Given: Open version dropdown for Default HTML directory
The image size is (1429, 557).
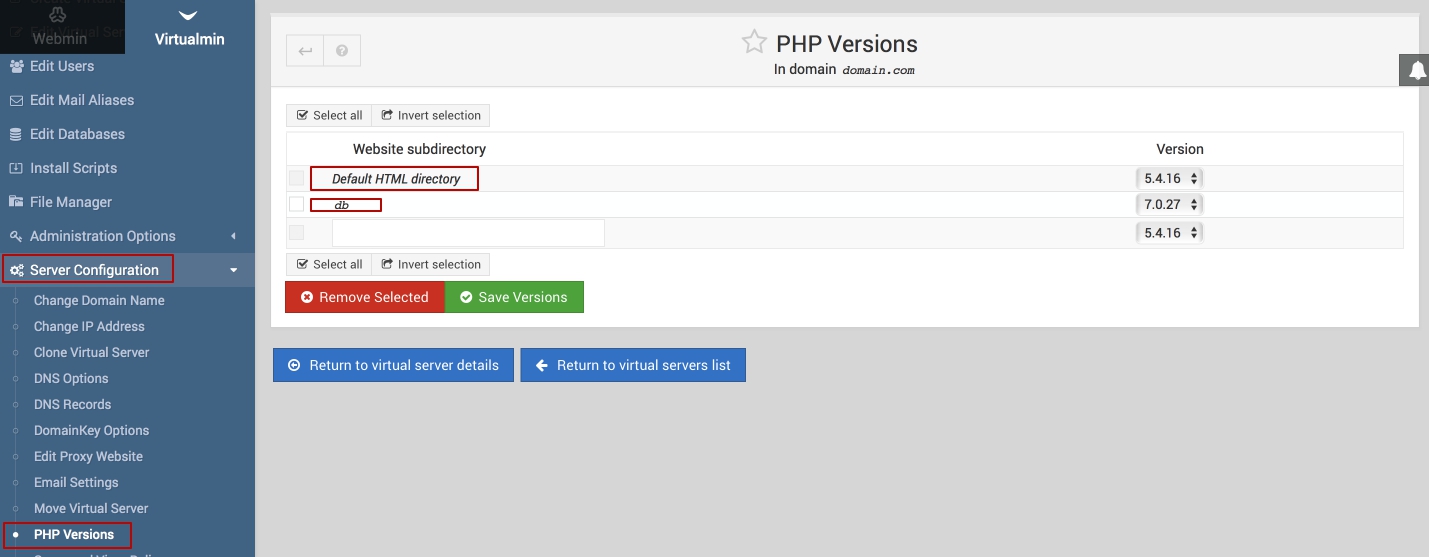Looking at the screenshot, I should pyautogui.click(x=1169, y=178).
